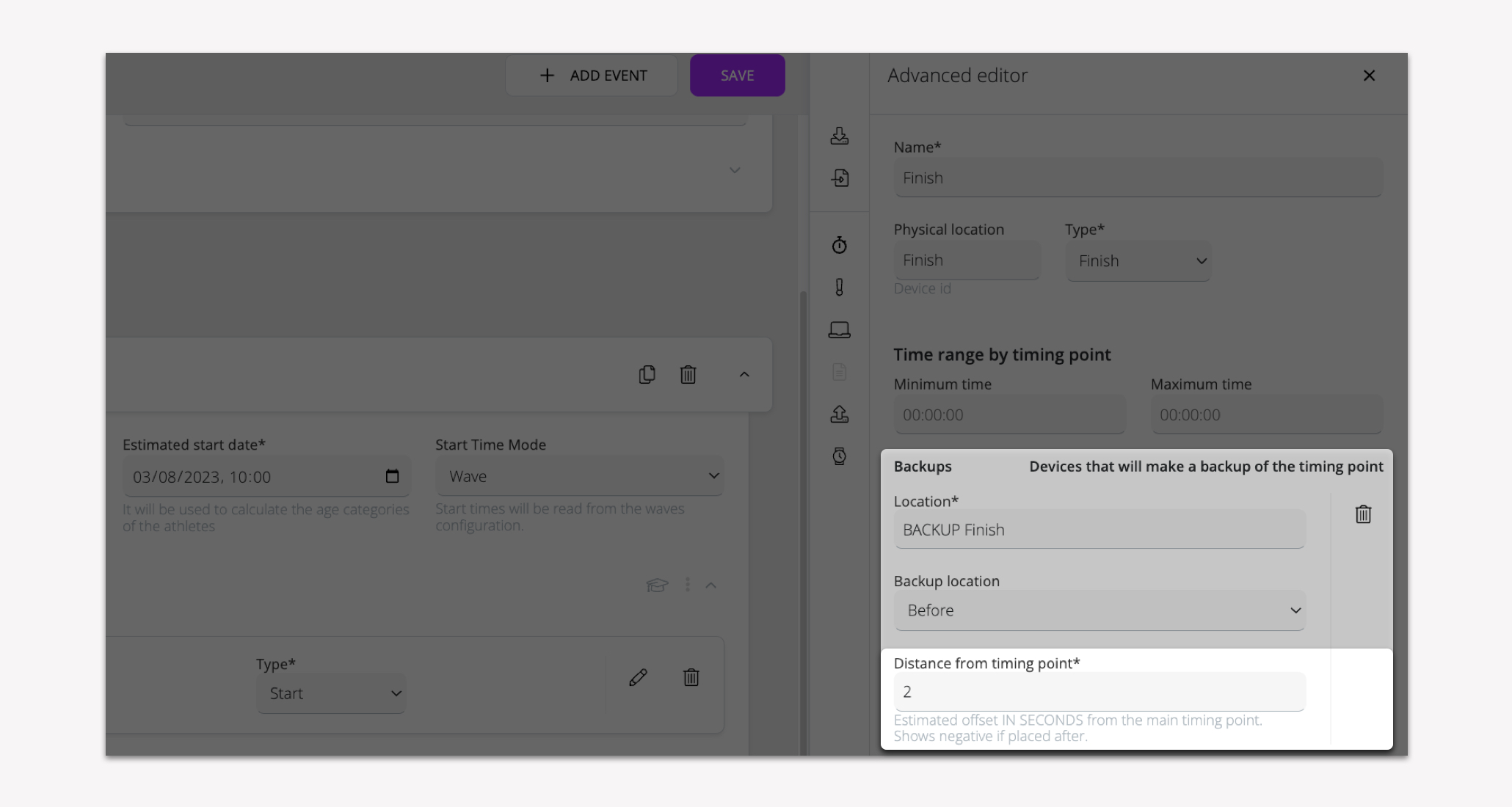
Task: Click 'Devices that will make a backup' text
Action: point(1206,467)
